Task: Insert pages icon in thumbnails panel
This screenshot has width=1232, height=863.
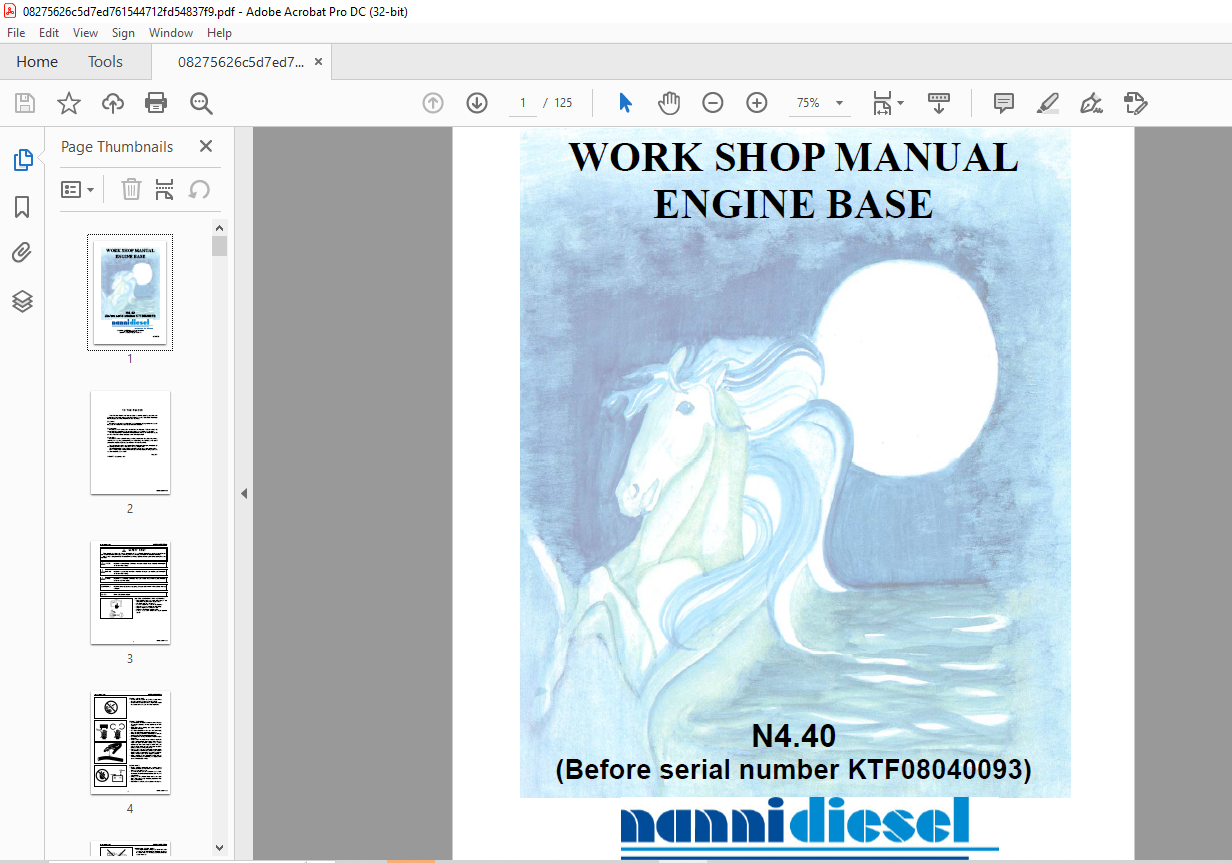Action: (x=165, y=189)
